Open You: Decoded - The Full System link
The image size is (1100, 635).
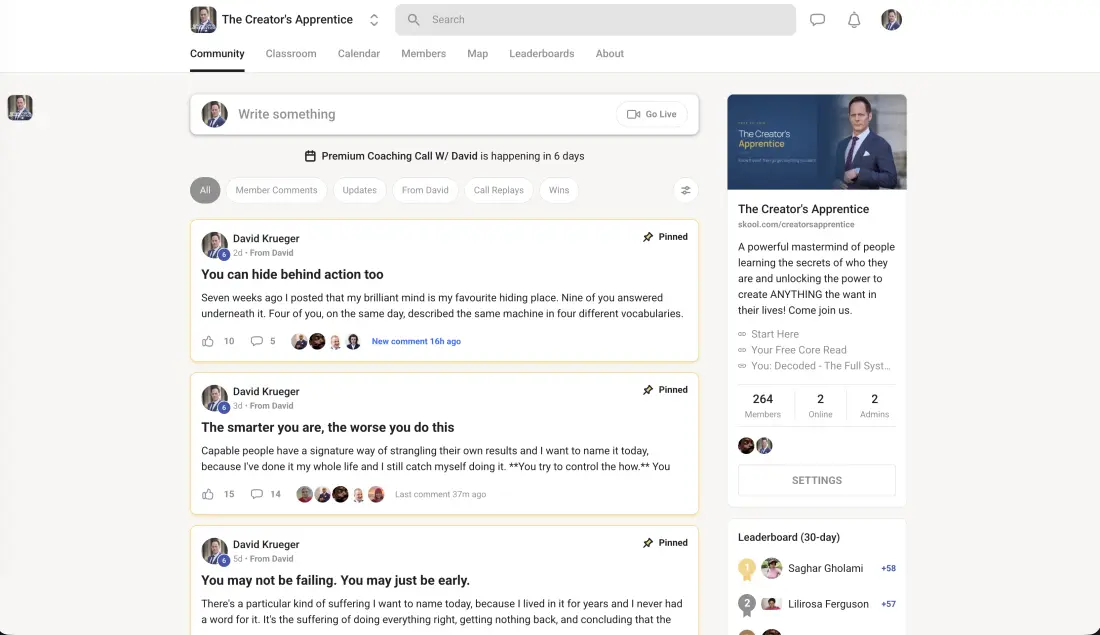point(821,366)
